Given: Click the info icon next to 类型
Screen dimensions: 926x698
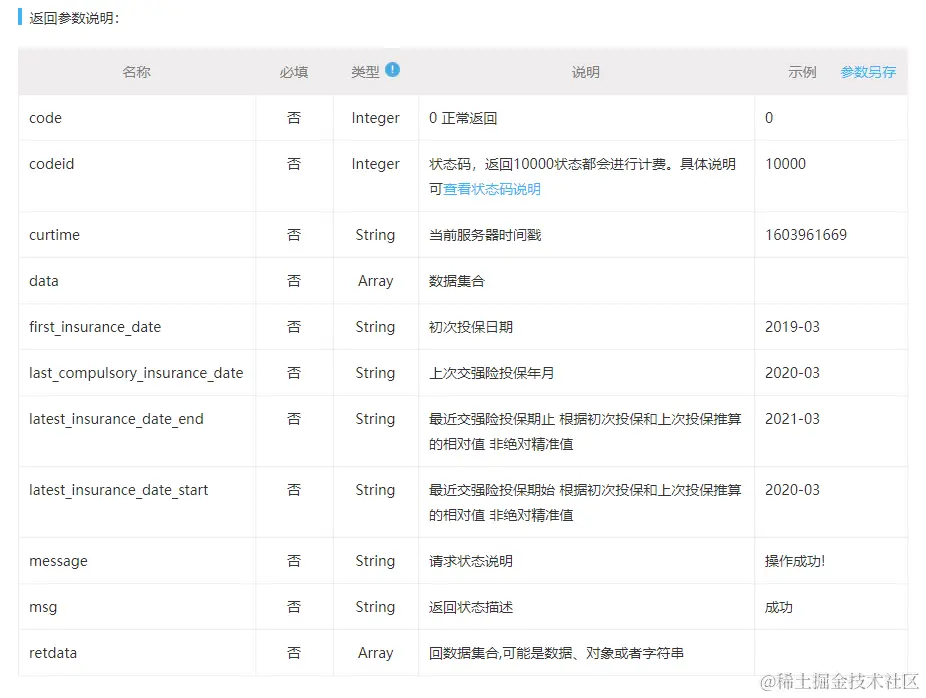Looking at the screenshot, I should pos(392,70).
